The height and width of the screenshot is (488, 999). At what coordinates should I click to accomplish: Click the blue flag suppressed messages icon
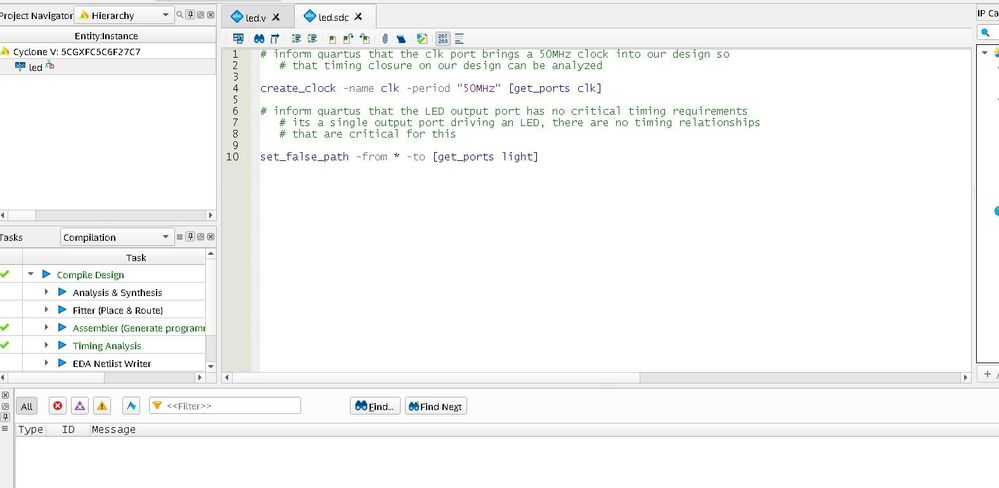point(130,406)
